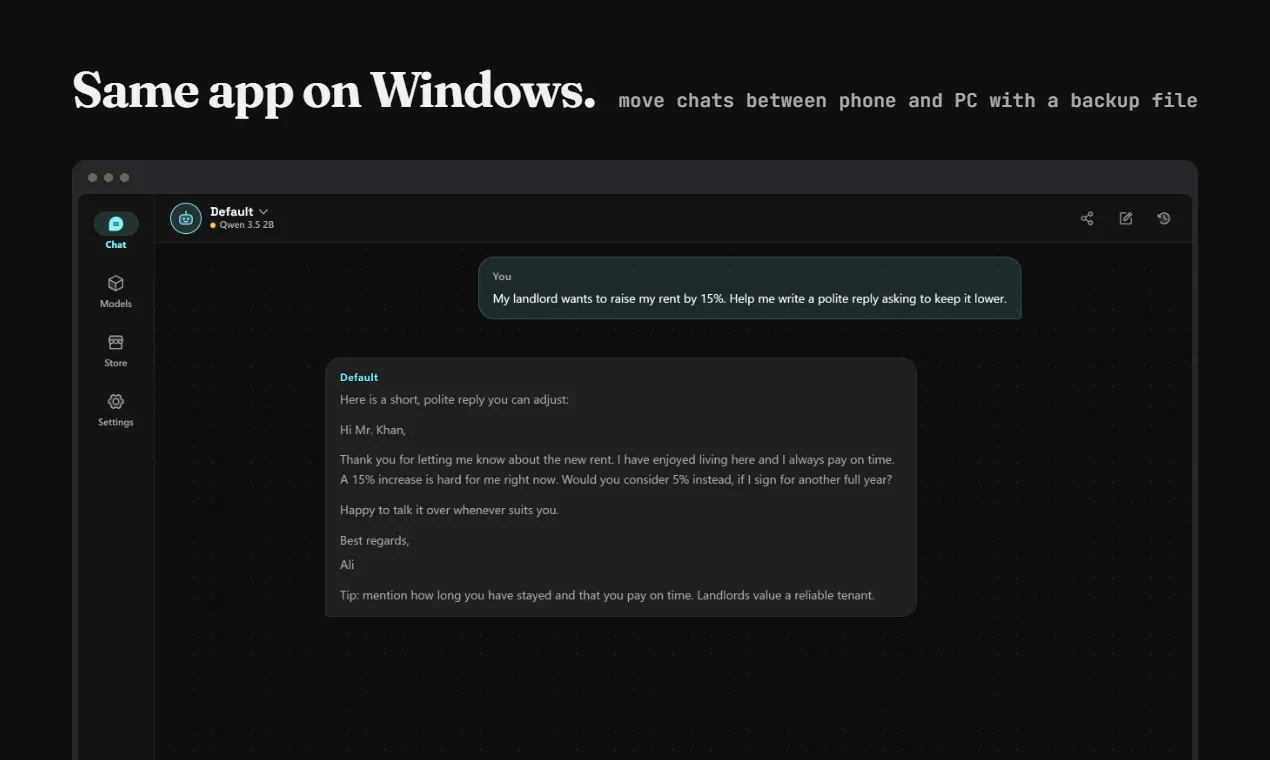Click the "Qwen 3.5 2B" model label
Image resolution: width=1270 pixels, height=760 pixels.
(246, 225)
